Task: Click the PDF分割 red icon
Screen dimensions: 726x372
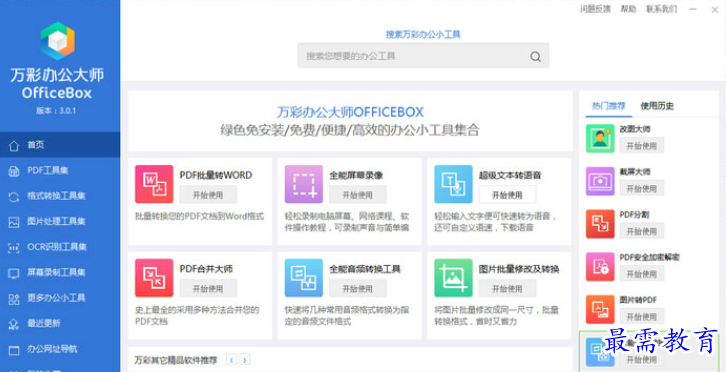Action: (600, 224)
